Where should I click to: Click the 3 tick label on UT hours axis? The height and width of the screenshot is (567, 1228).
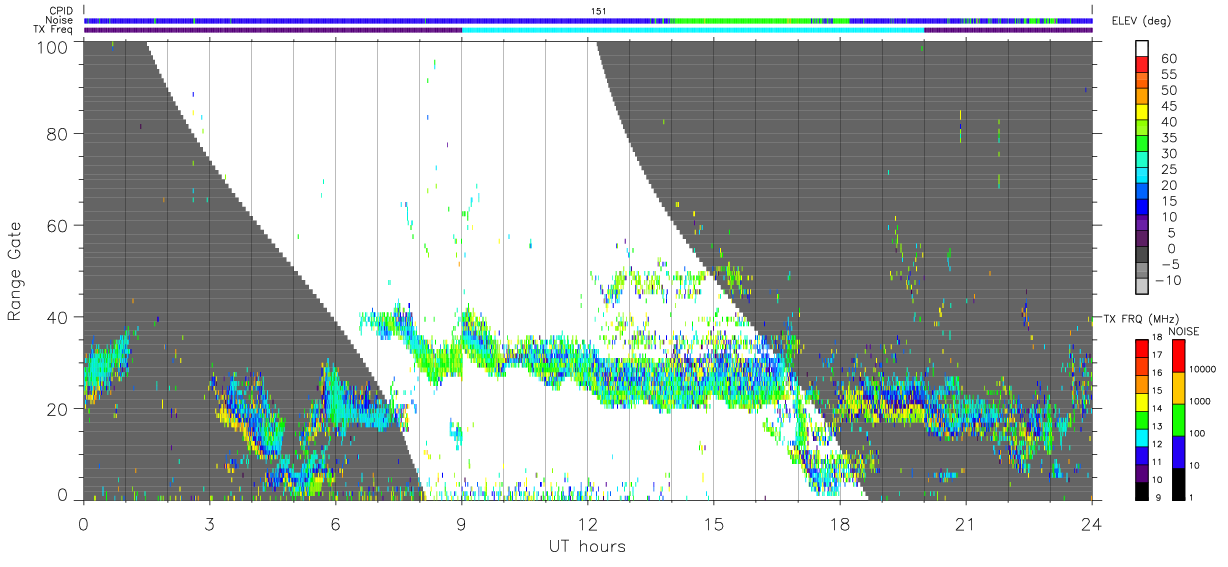pos(209,524)
